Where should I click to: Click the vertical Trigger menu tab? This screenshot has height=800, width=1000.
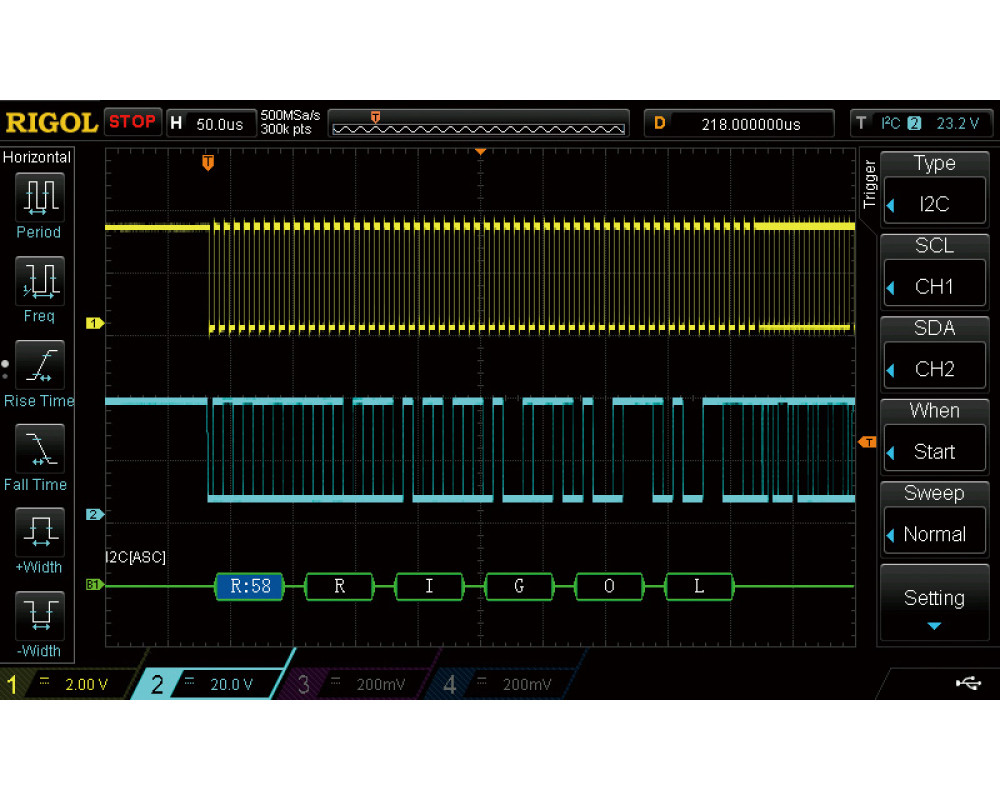coord(869,184)
